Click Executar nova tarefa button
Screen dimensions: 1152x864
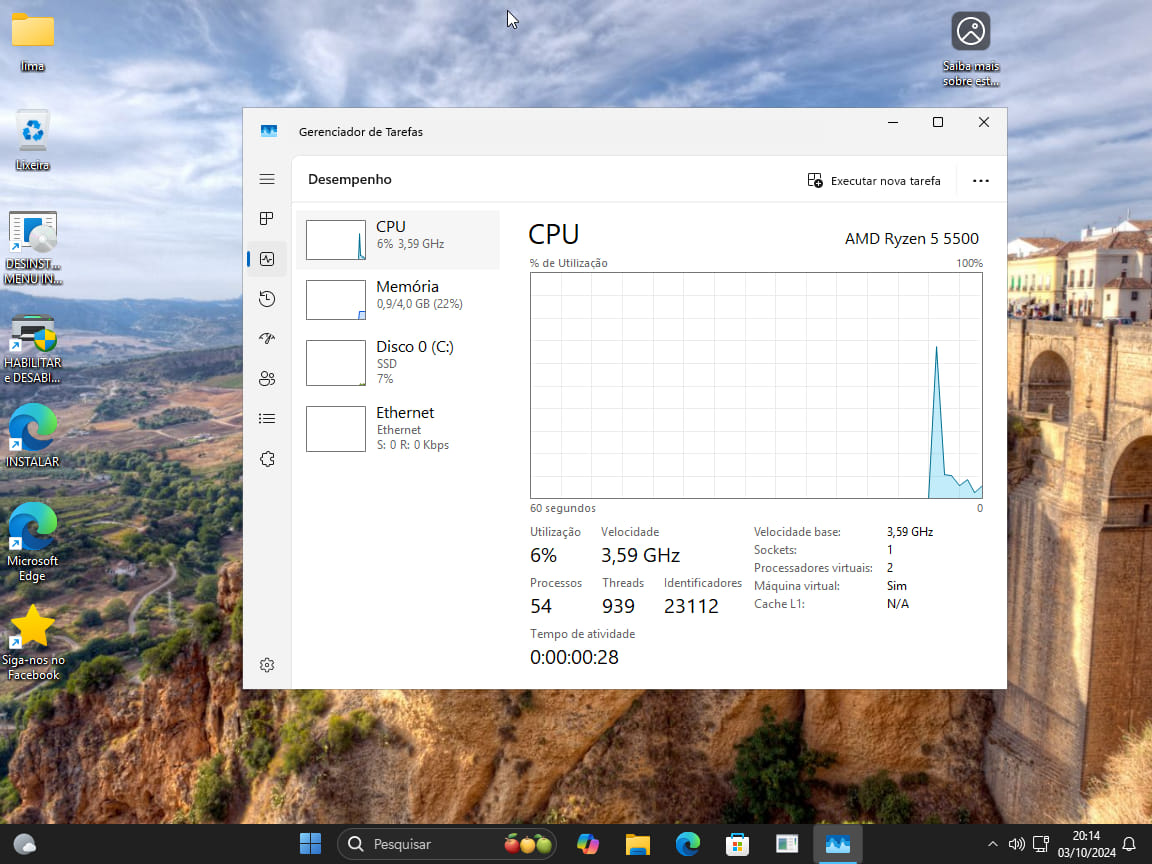874,181
